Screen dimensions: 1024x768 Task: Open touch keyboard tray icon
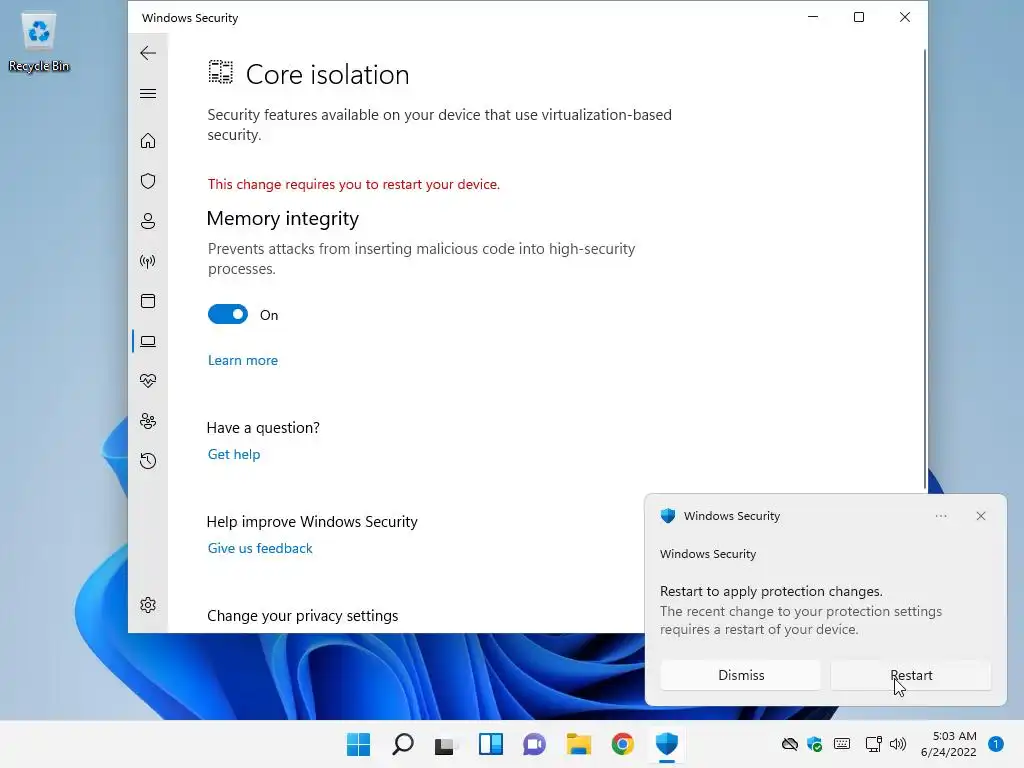pyautogui.click(x=842, y=744)
